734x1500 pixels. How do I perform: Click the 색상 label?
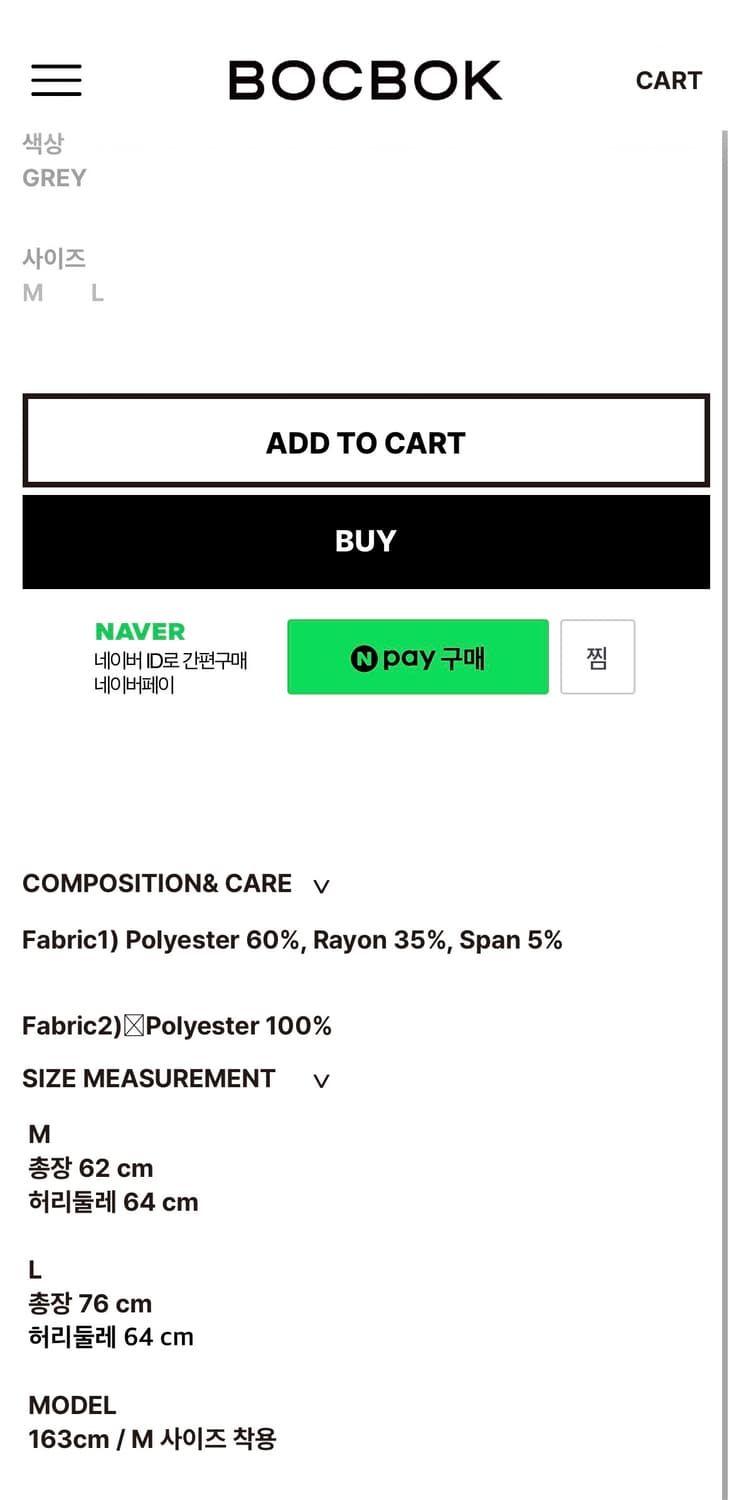click(43, 144)
